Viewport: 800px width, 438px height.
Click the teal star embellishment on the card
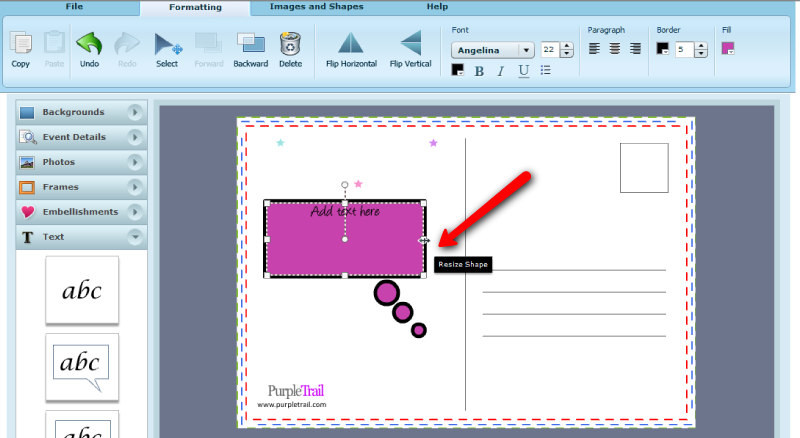pyautogui.click(x=280, y=143)
